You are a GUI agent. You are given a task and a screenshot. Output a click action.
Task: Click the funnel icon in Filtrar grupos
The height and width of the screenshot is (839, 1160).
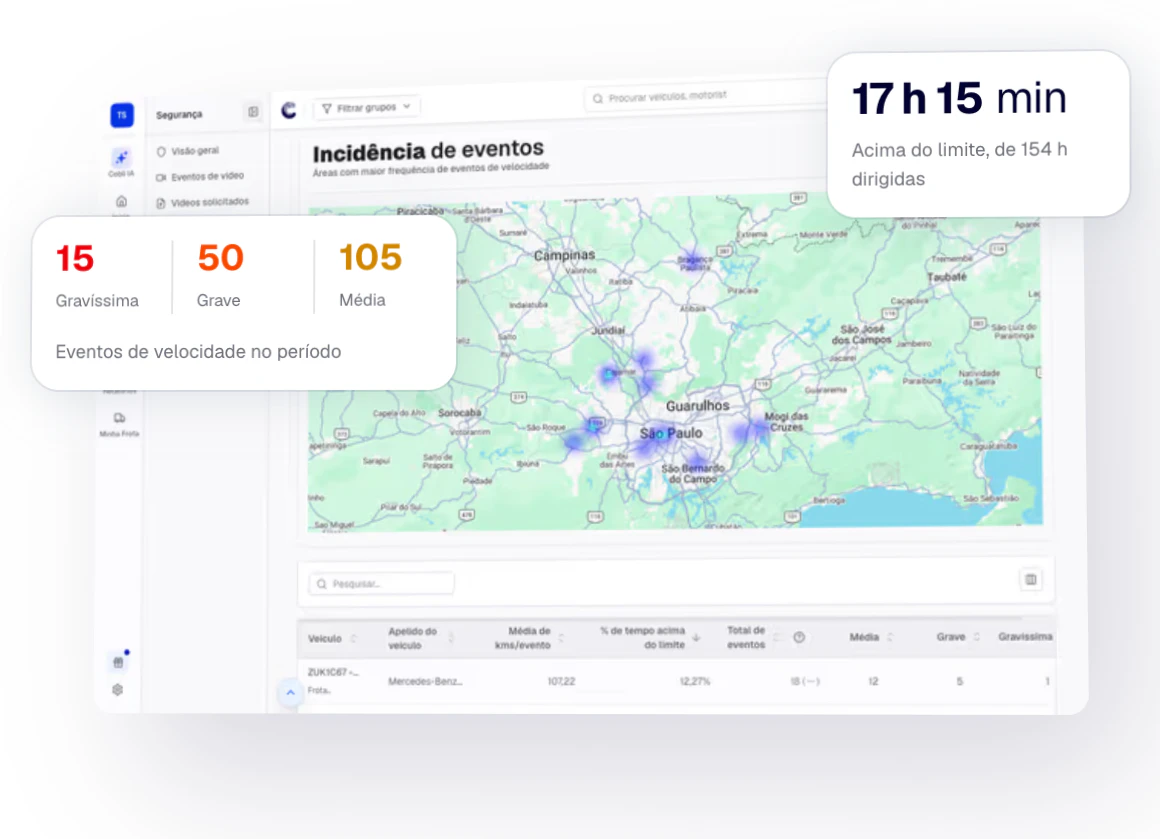coord(326,109)
